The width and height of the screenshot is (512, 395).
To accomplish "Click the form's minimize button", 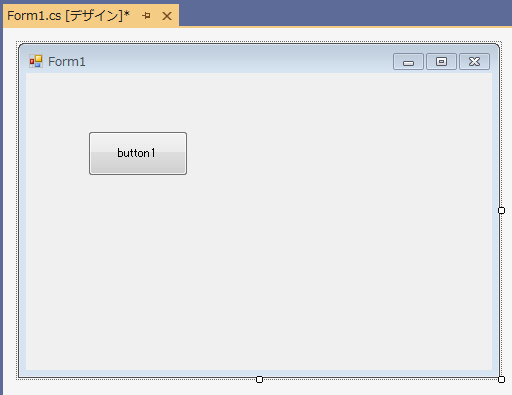I will click(408, 62).
